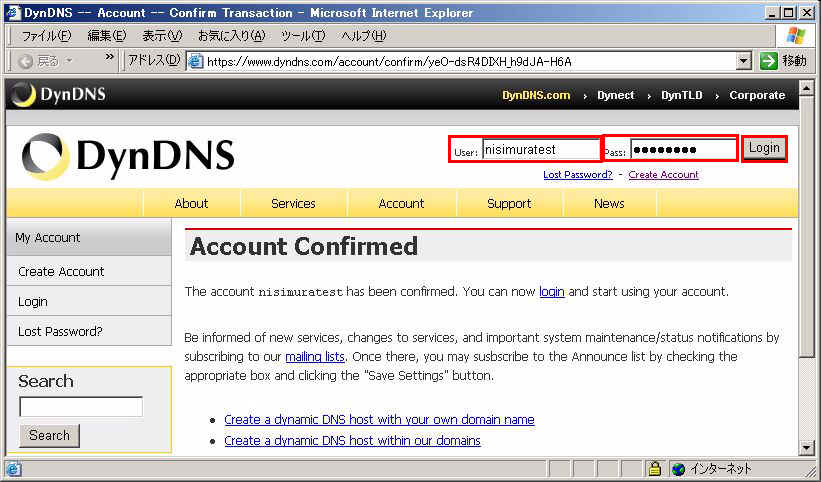
Task: Click the page icon in the address bar
Action: (x=196, y=62)
